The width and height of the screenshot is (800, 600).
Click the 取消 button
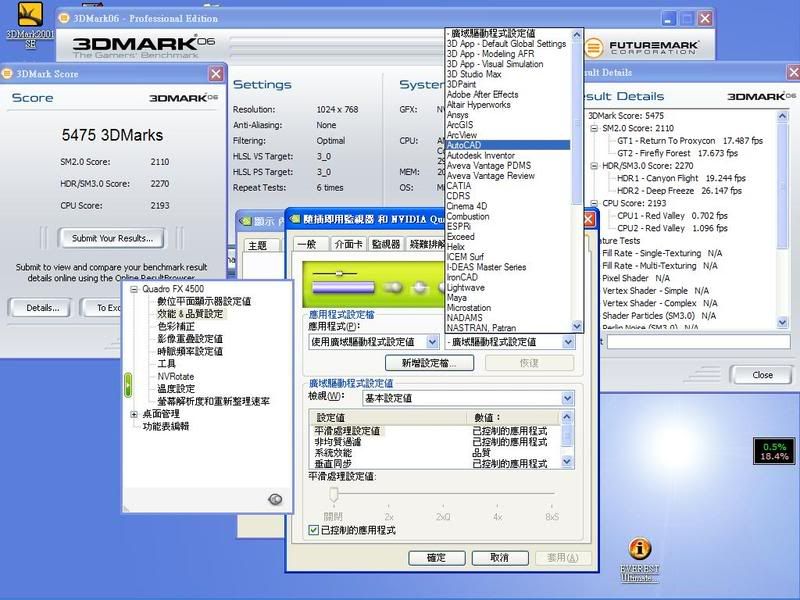tap(499, 558)
